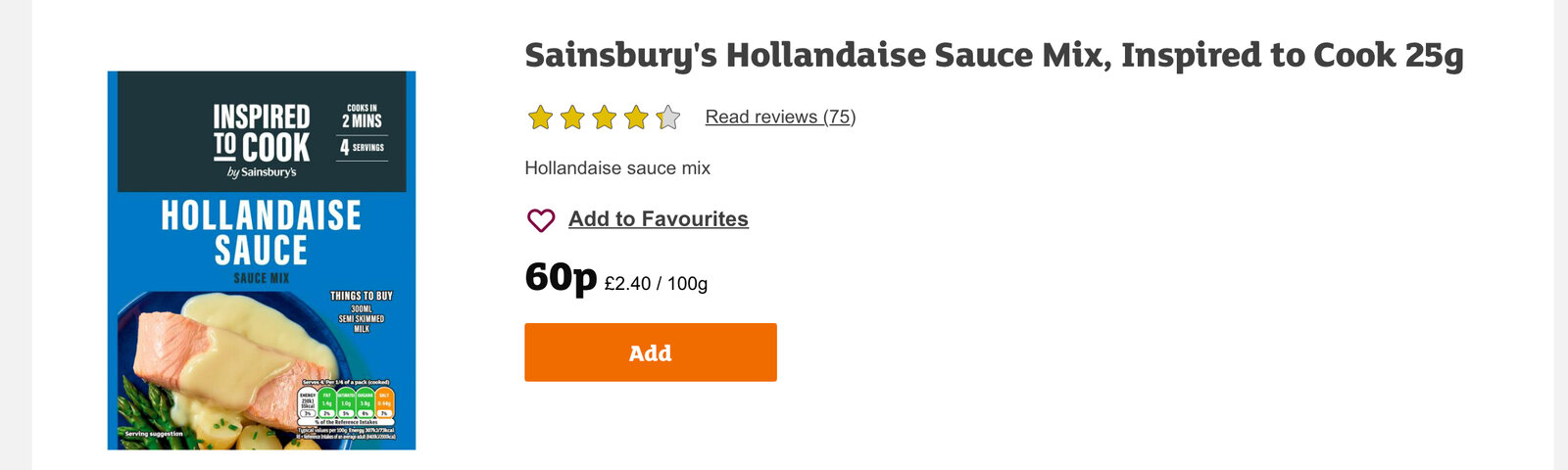
Task: Click the Hollandaise Sauce product title heading
Action: pyautogui.click(x=994, y=56)
